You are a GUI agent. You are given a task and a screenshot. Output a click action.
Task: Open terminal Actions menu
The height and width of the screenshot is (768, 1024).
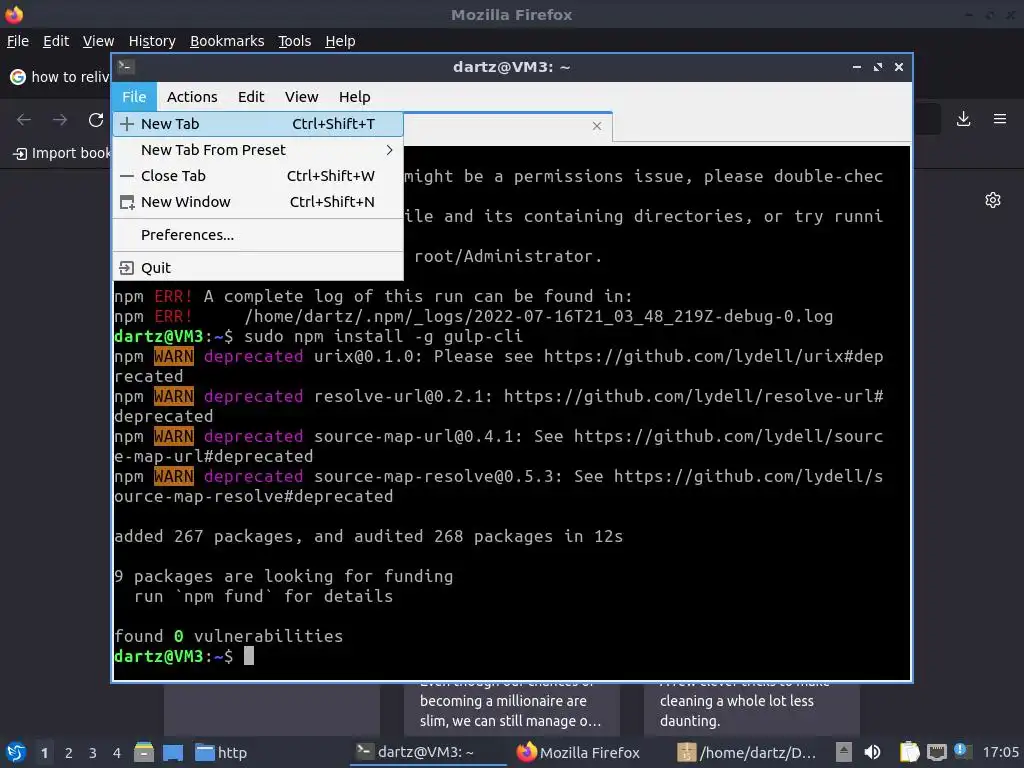pos(192,97)
